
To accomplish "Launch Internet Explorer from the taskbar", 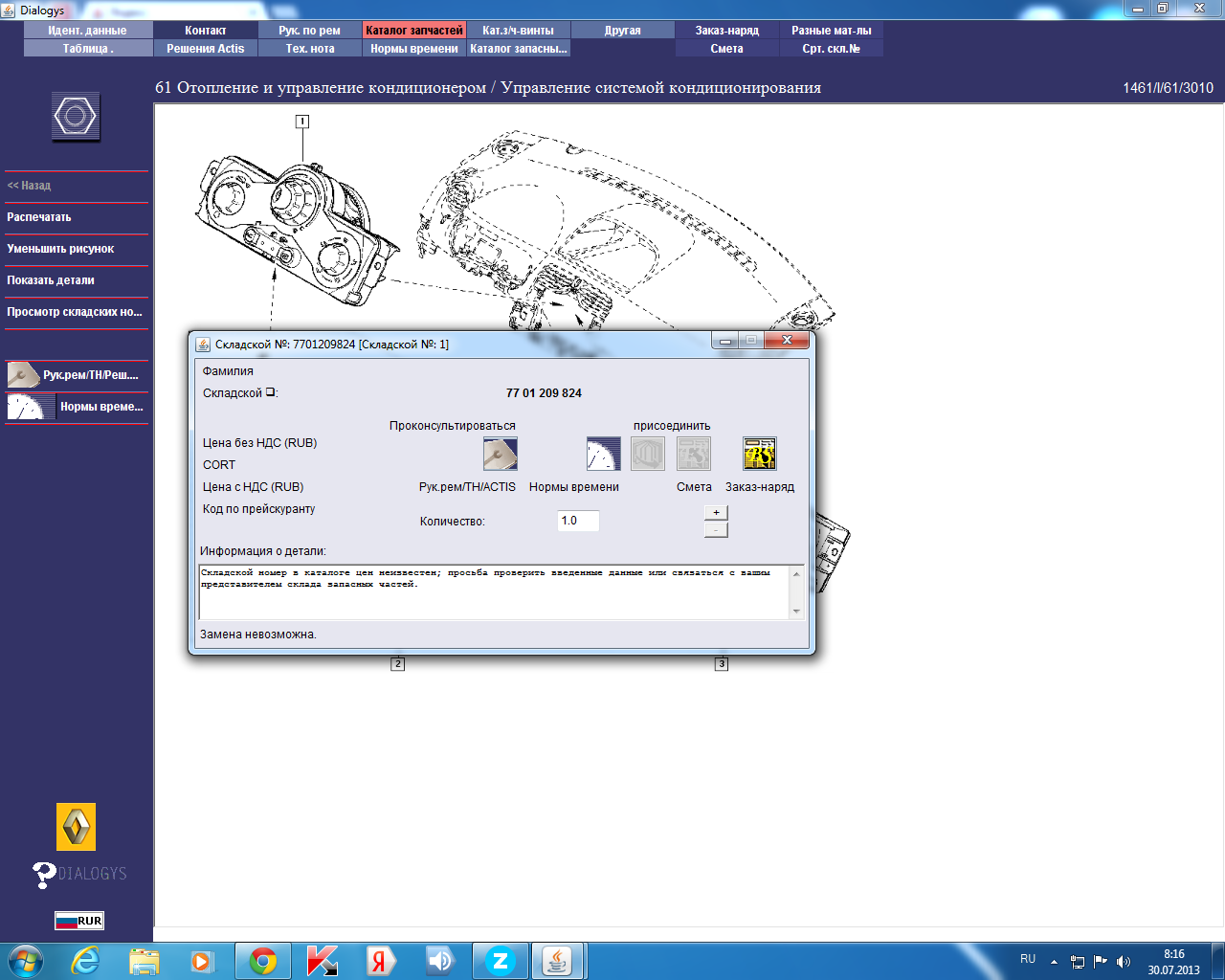I will (85, 961).
